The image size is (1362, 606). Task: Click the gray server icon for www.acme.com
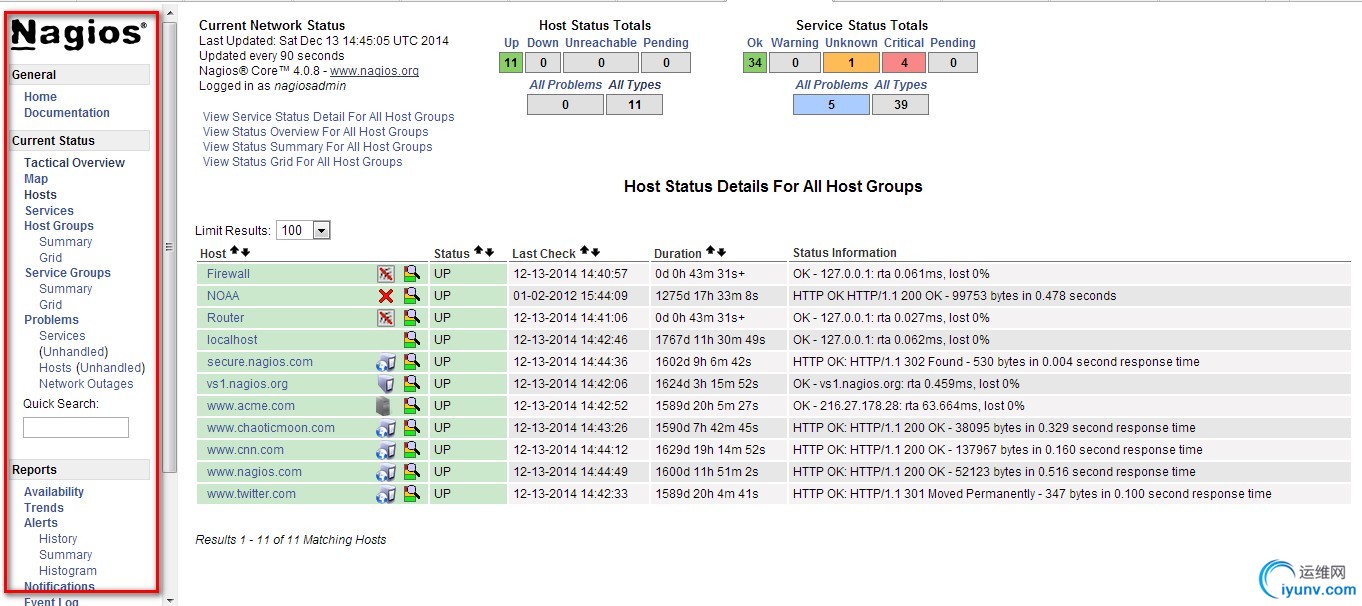tap(383, 406)
